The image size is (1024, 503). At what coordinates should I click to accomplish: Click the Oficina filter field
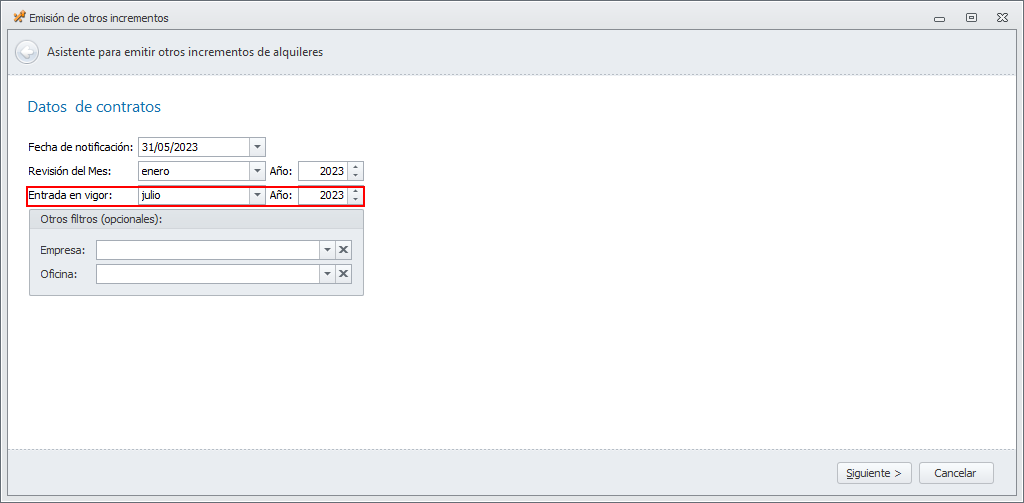208,274
